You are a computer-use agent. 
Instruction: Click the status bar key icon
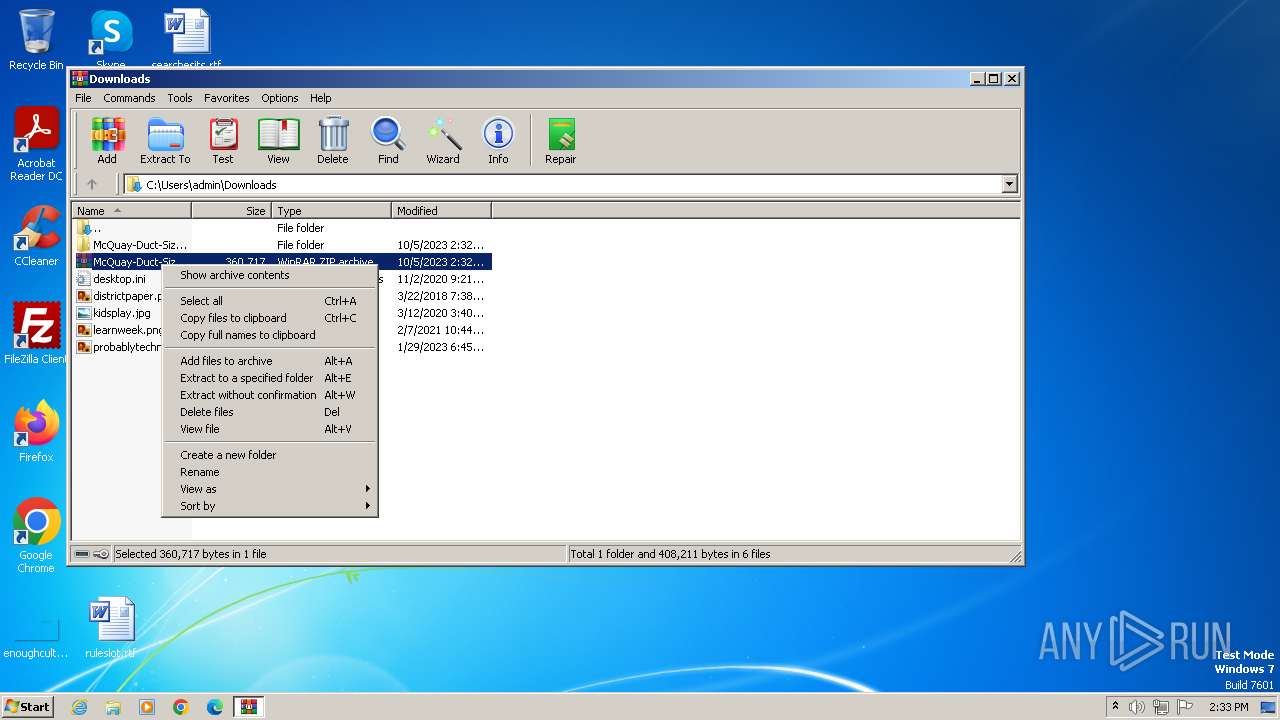coord(101,554)
